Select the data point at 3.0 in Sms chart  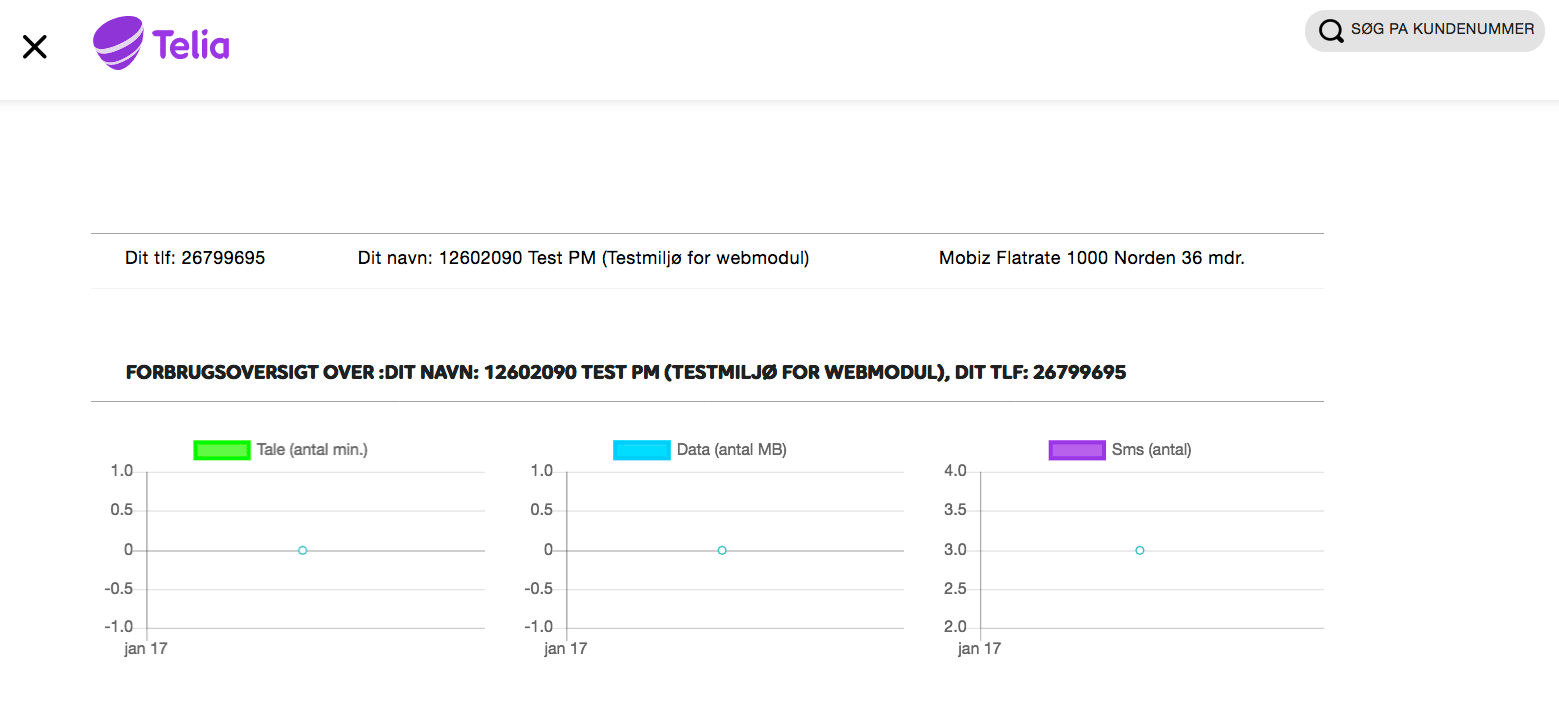(x=1140, y=550)
